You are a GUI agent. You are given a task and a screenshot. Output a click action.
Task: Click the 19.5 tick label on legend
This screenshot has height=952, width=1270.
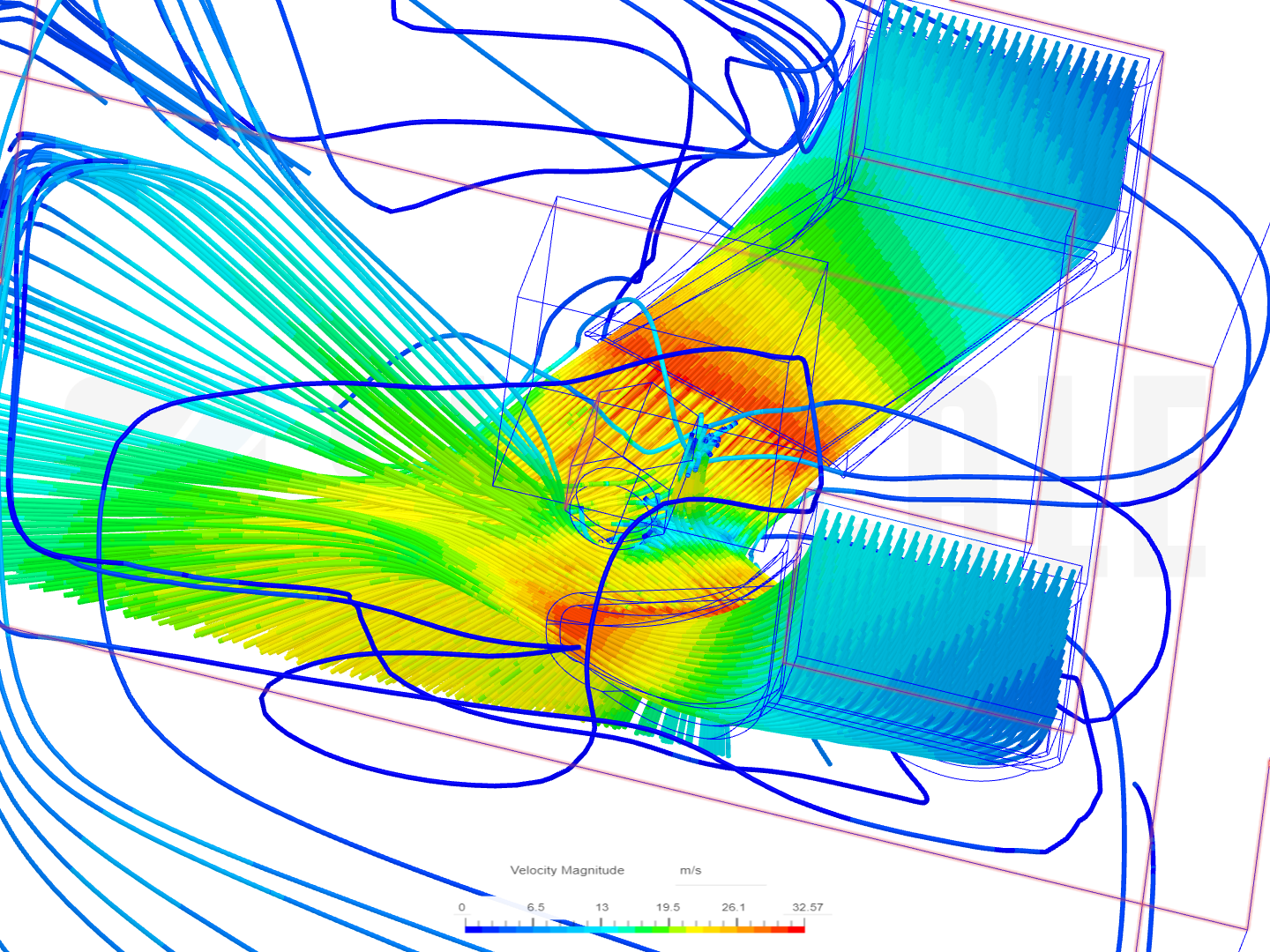coord(668,907)
